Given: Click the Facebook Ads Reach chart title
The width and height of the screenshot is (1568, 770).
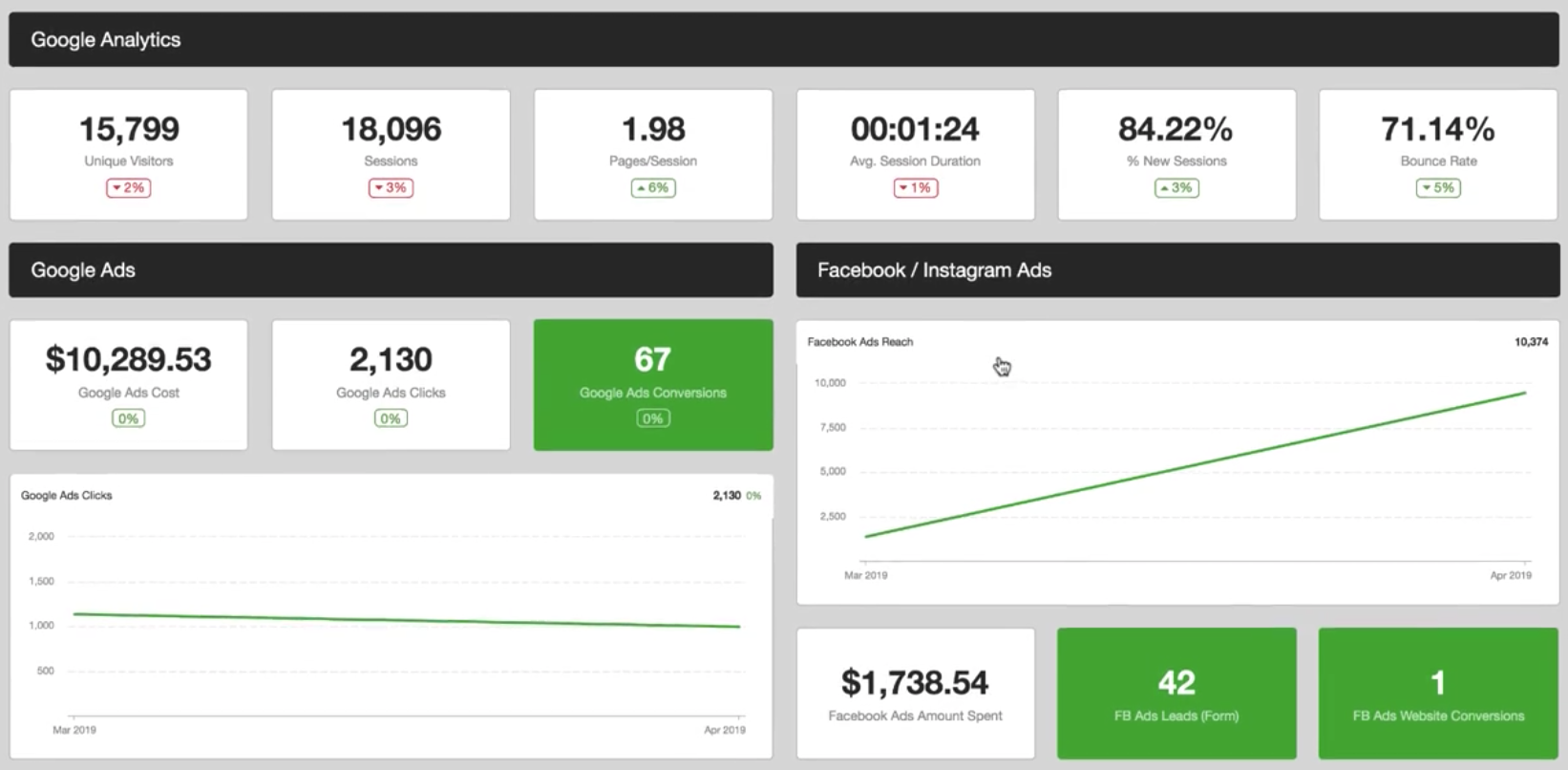Looking at the screenshot, I should click(860, 341).
